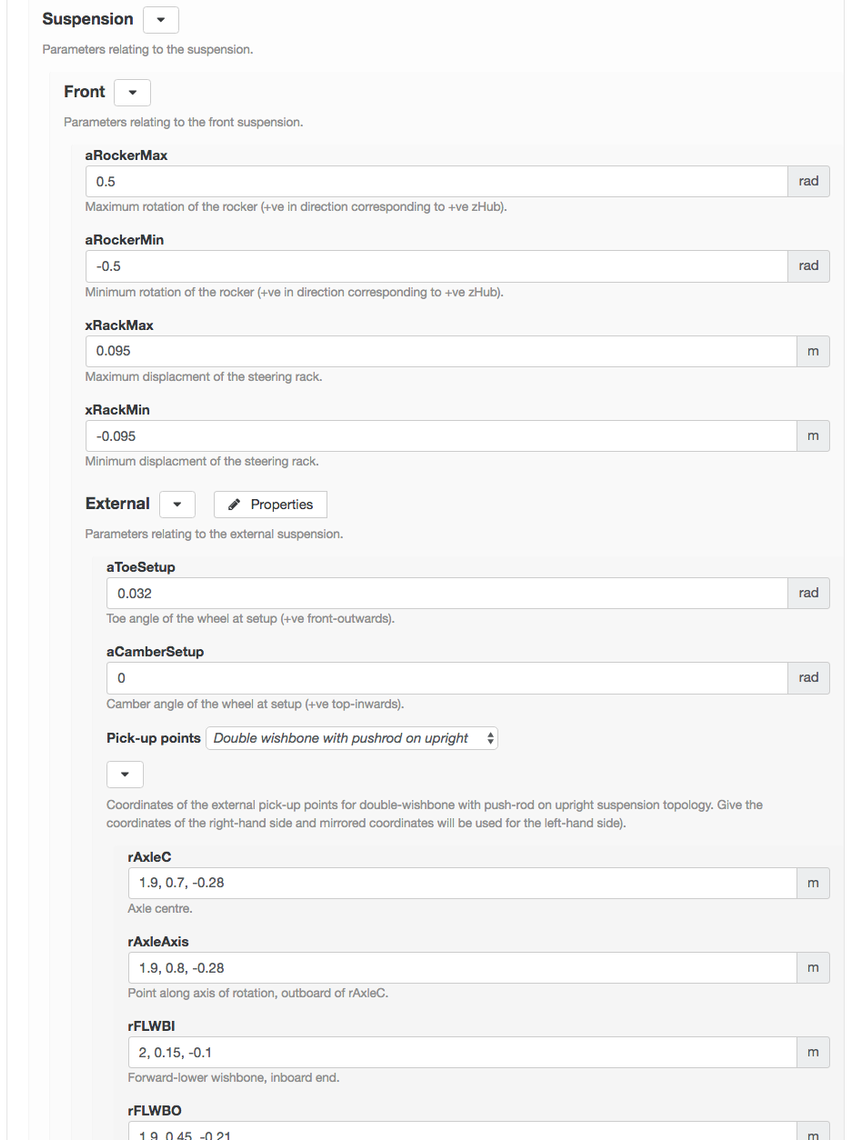This screenshot has height=1140, width=853.
Task: Open the External section dropdown caret
Action: pyautogui.click(x=177, y=505)
